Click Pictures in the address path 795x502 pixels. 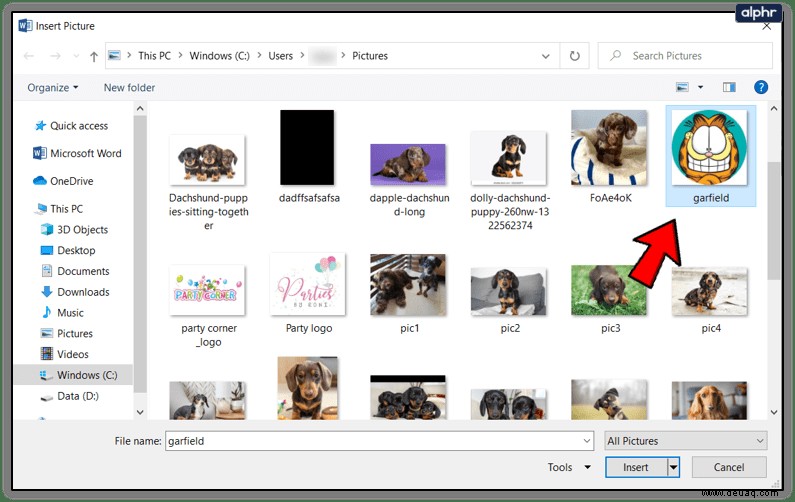370,56
